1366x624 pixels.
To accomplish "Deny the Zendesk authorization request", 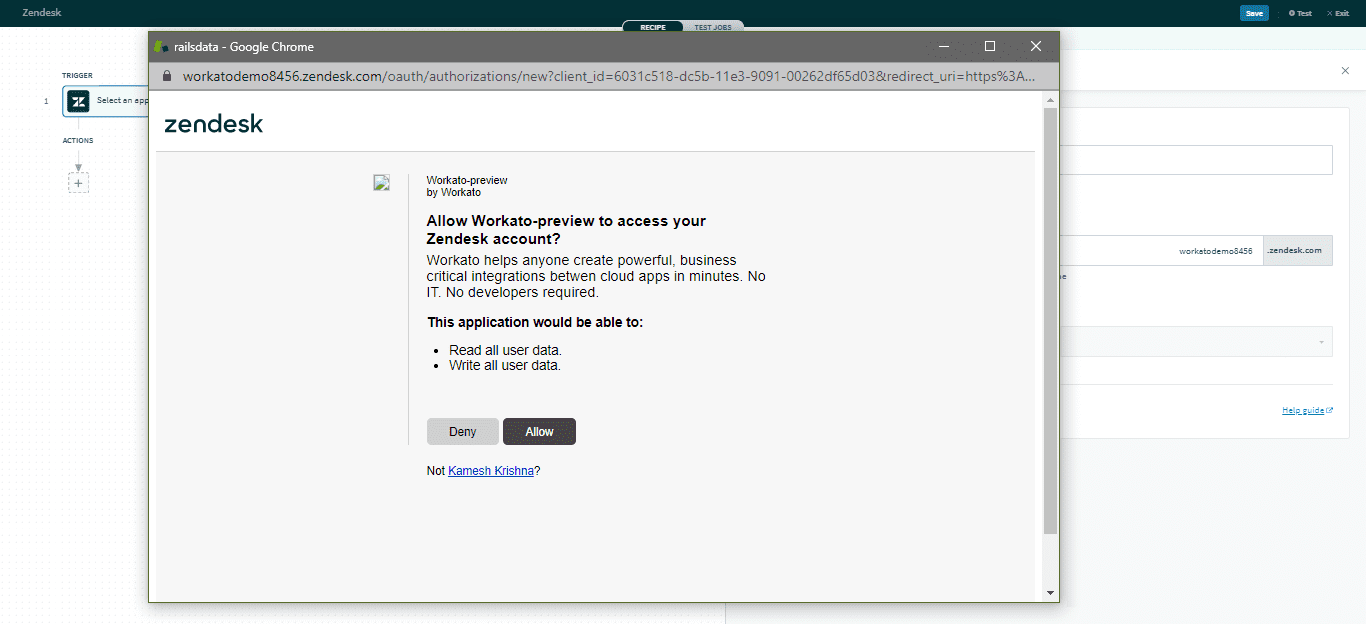I will 462,431.
